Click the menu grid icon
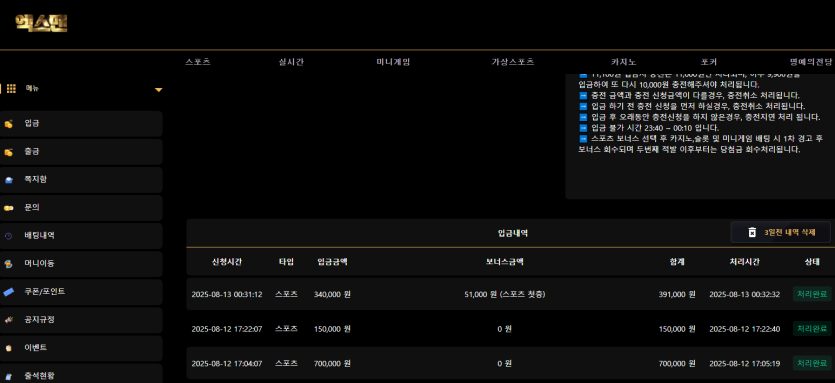 11,89
